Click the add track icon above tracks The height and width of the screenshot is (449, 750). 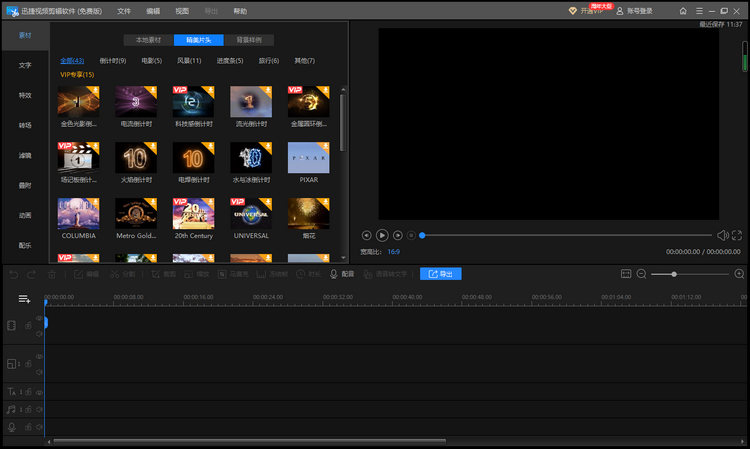point(24,299)
